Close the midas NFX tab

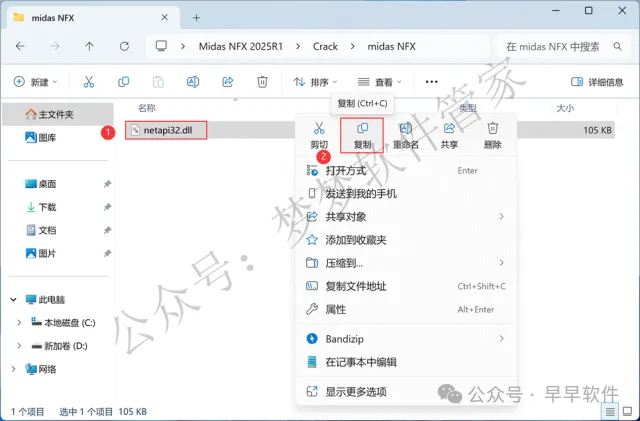click(164, 18)
